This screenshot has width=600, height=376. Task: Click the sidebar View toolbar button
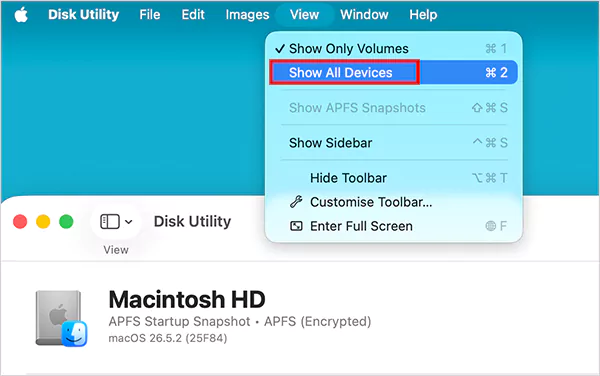click(x=116, y=221)
